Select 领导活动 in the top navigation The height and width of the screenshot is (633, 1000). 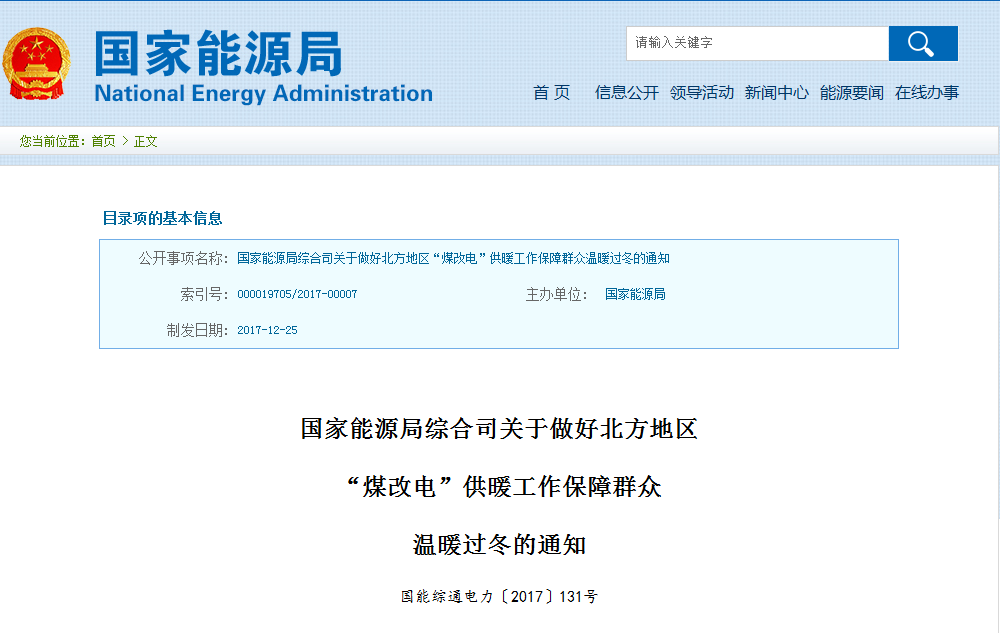click(x=703, y=92)
